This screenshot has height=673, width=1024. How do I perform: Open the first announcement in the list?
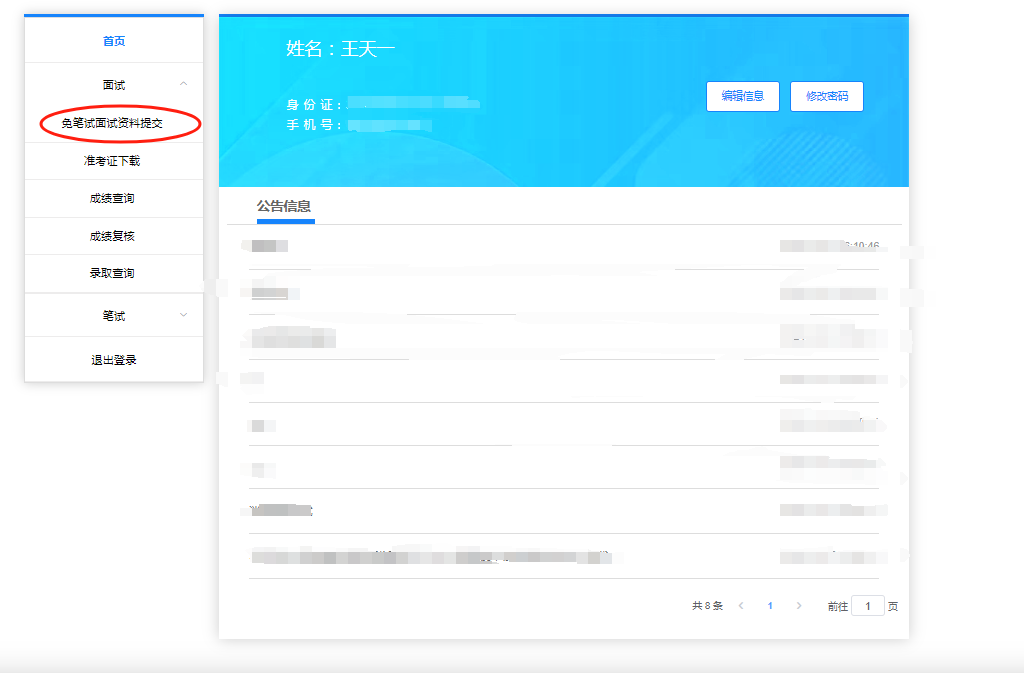[x=270, y=246]
